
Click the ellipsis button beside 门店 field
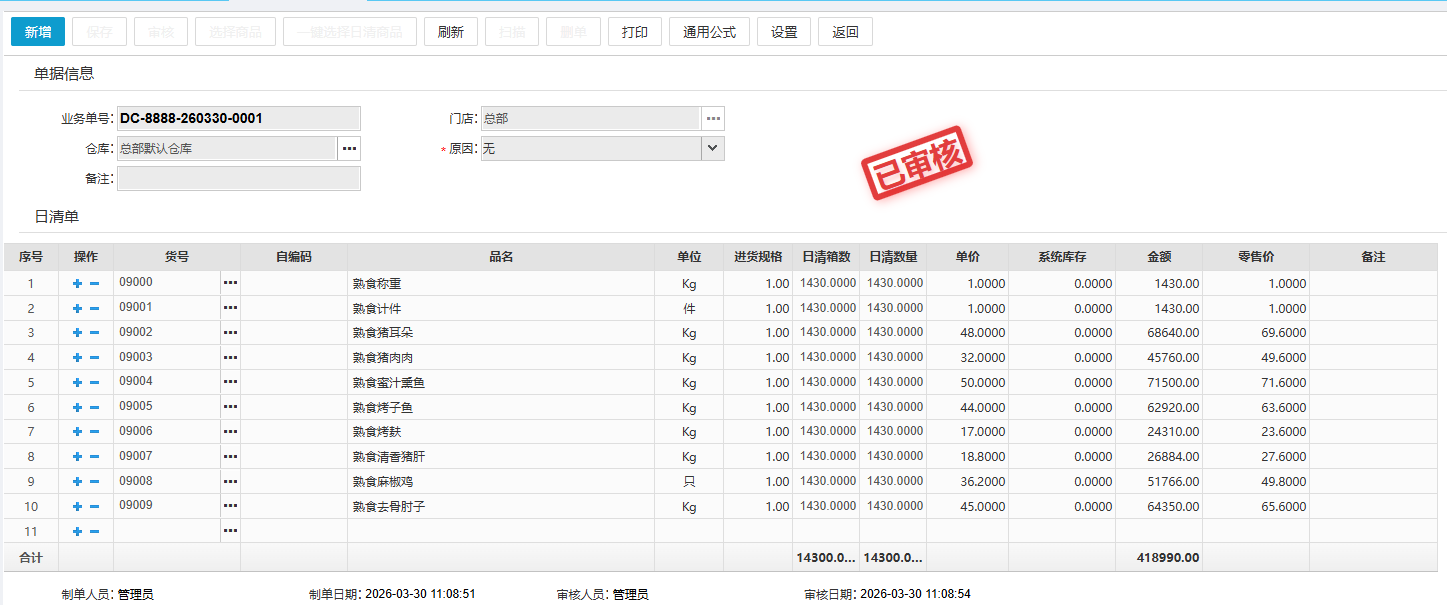[x=713, y=119]
